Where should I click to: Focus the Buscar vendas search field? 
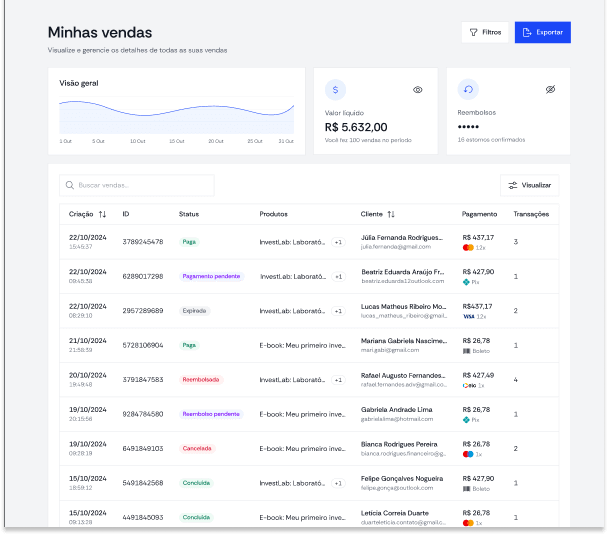coord(140,185)
